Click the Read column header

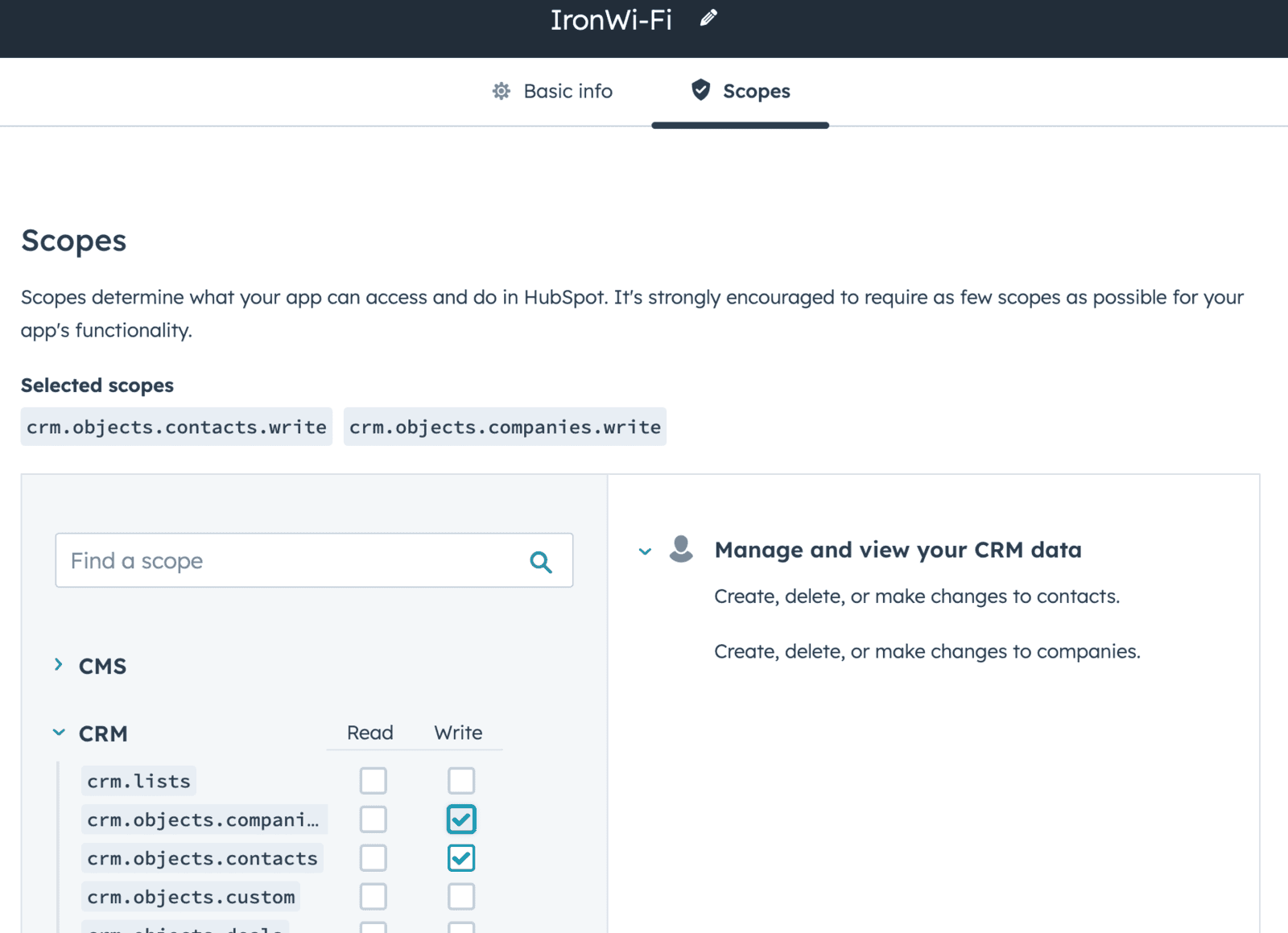pyautogui.click(x=370, y=733)
